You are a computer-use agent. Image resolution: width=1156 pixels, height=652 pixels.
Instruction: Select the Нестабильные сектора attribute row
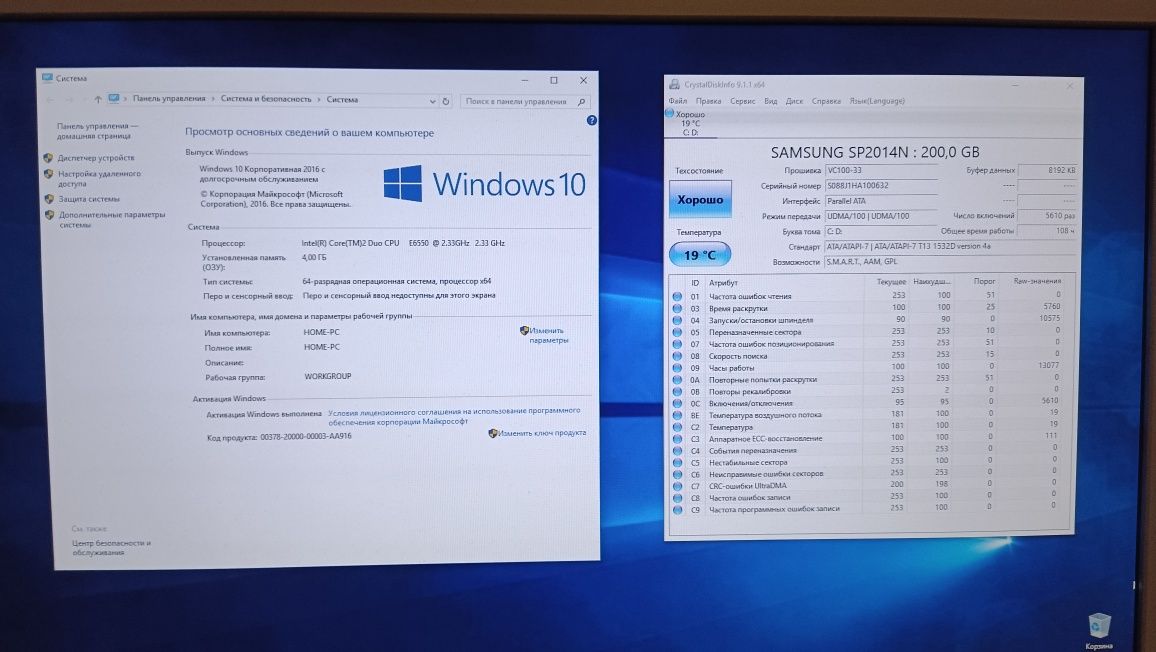click(869, 462)
